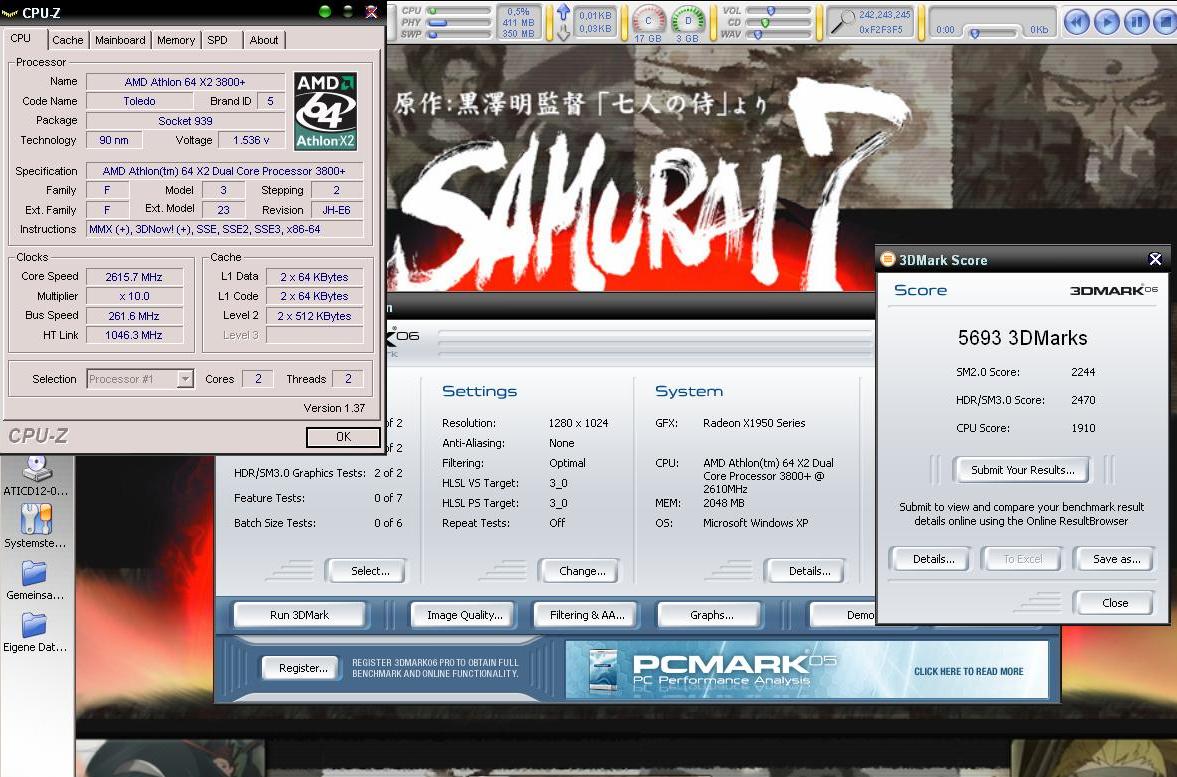
Task: Click the stop button in the top bar
Action: coord(1166,22)
